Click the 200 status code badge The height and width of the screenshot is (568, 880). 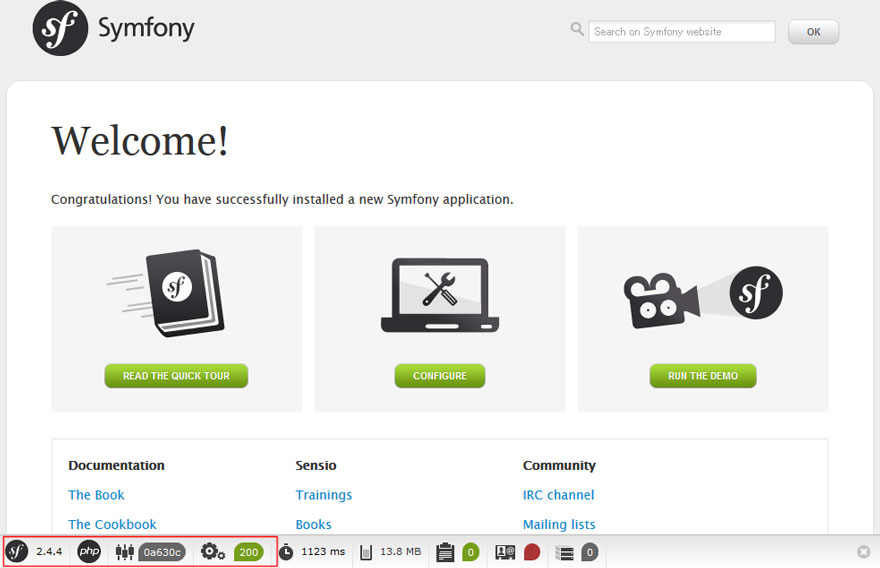click(x=249, y=552)
